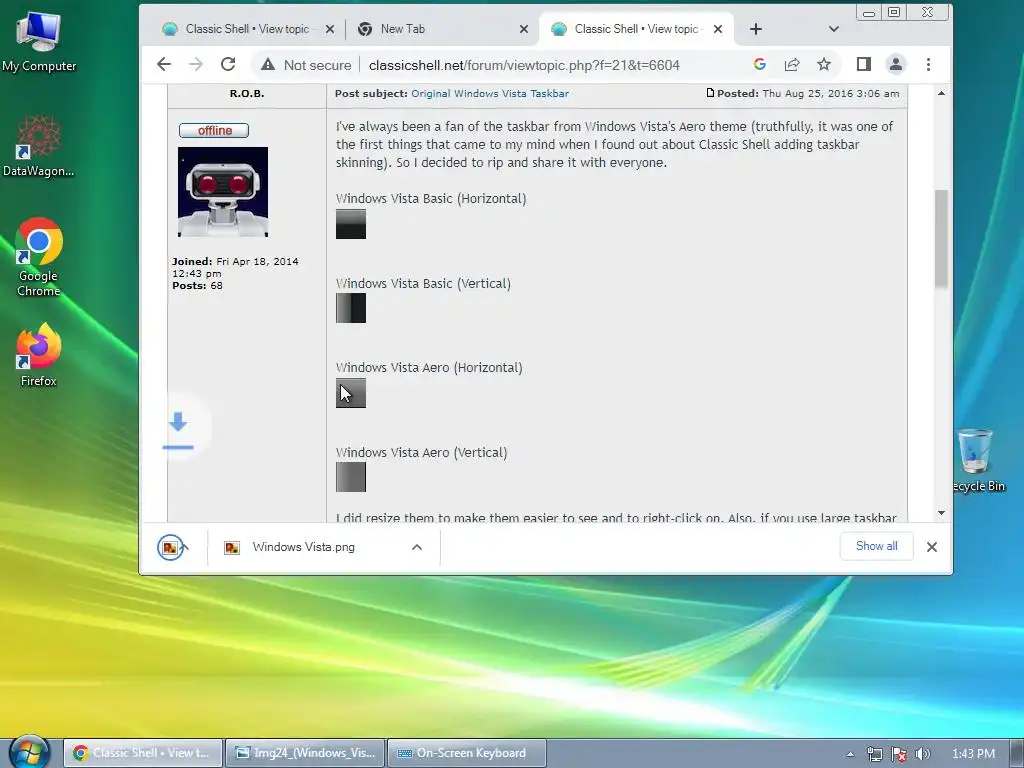Screen dimensions: 1024x768
Task: Click the post icon next to Posted
Action: [x=710, y=93]
